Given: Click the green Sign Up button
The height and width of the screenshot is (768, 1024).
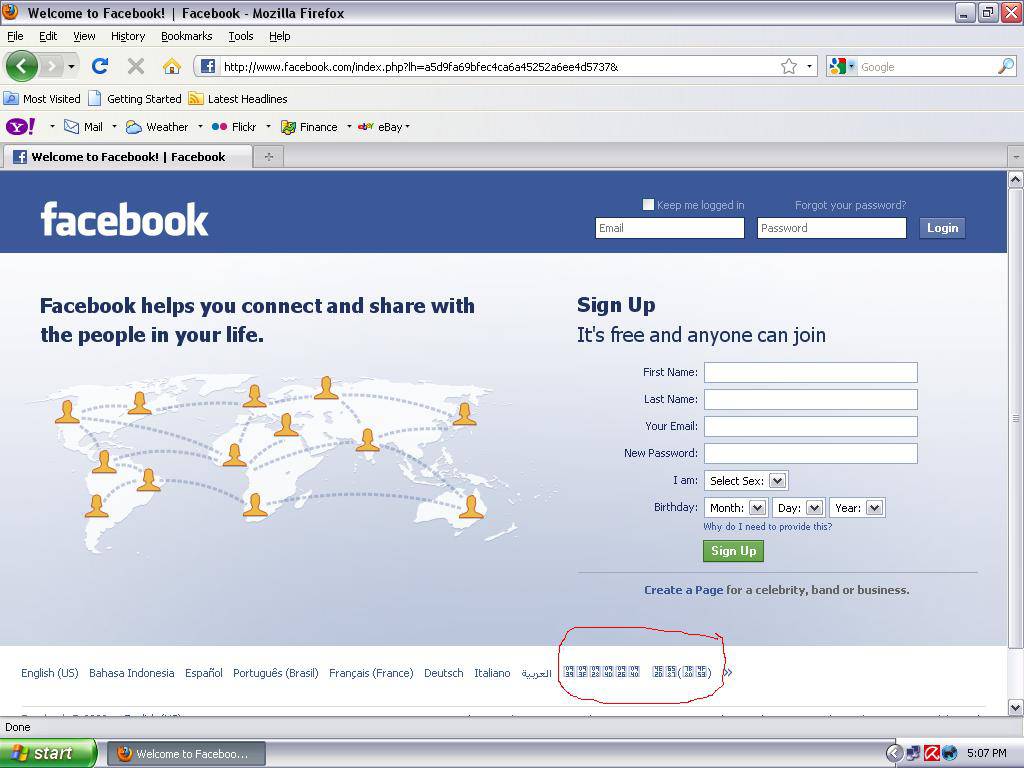Looking at the screenshot, I should tap(733, 551).
